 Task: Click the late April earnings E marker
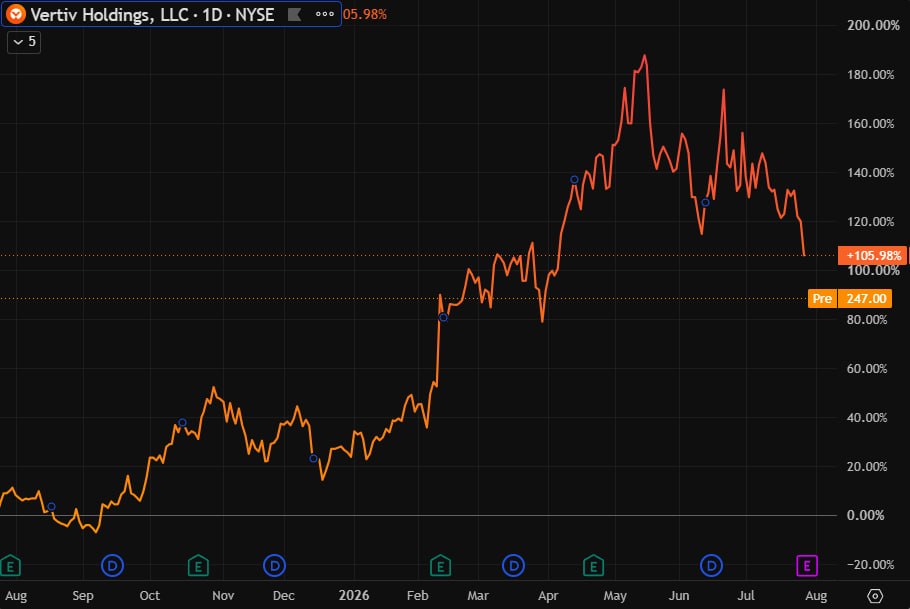coord(593,565)
